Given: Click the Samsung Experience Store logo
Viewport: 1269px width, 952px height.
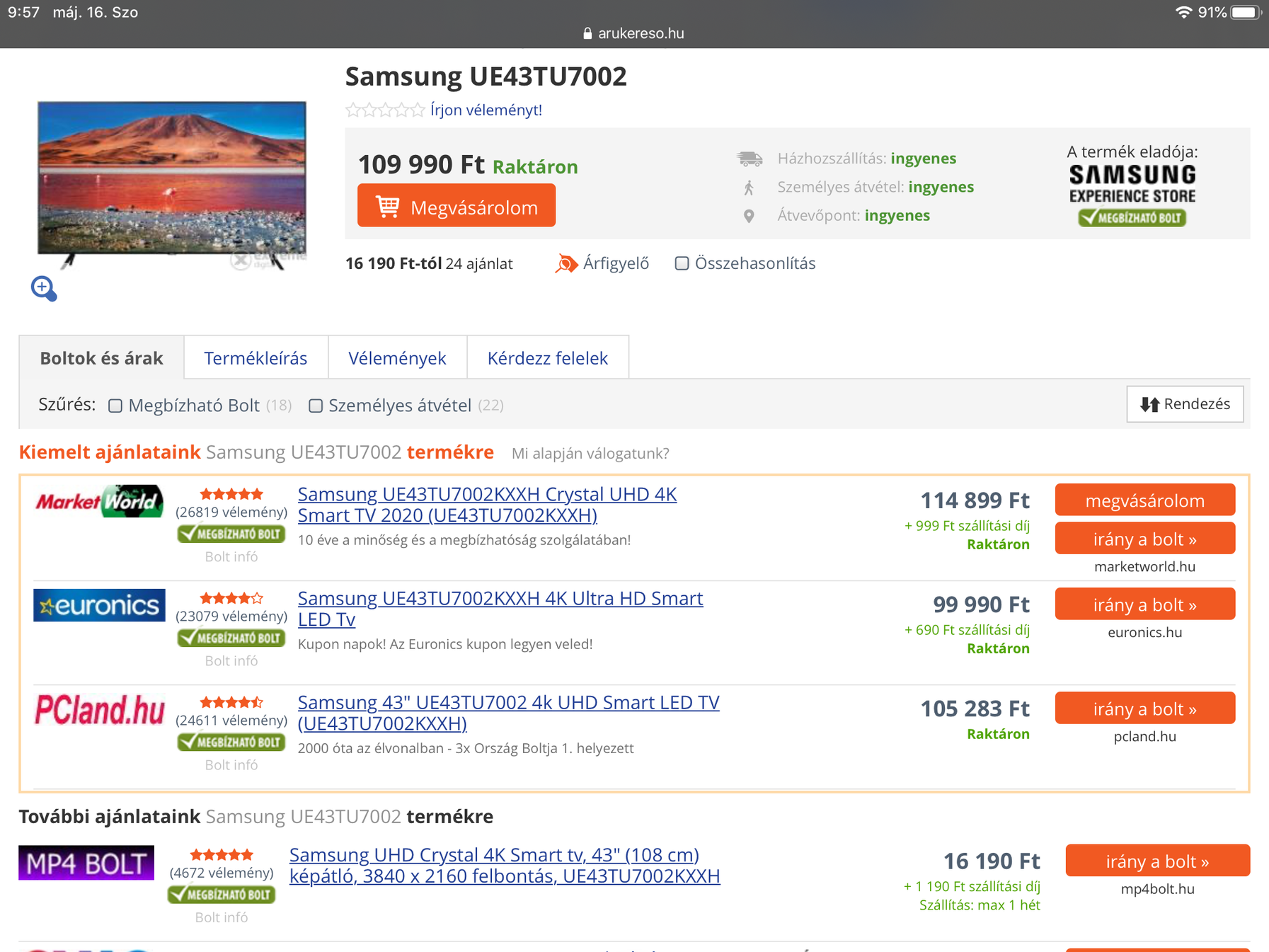Looking at the screenshot, I should [x=1132, y=184].
